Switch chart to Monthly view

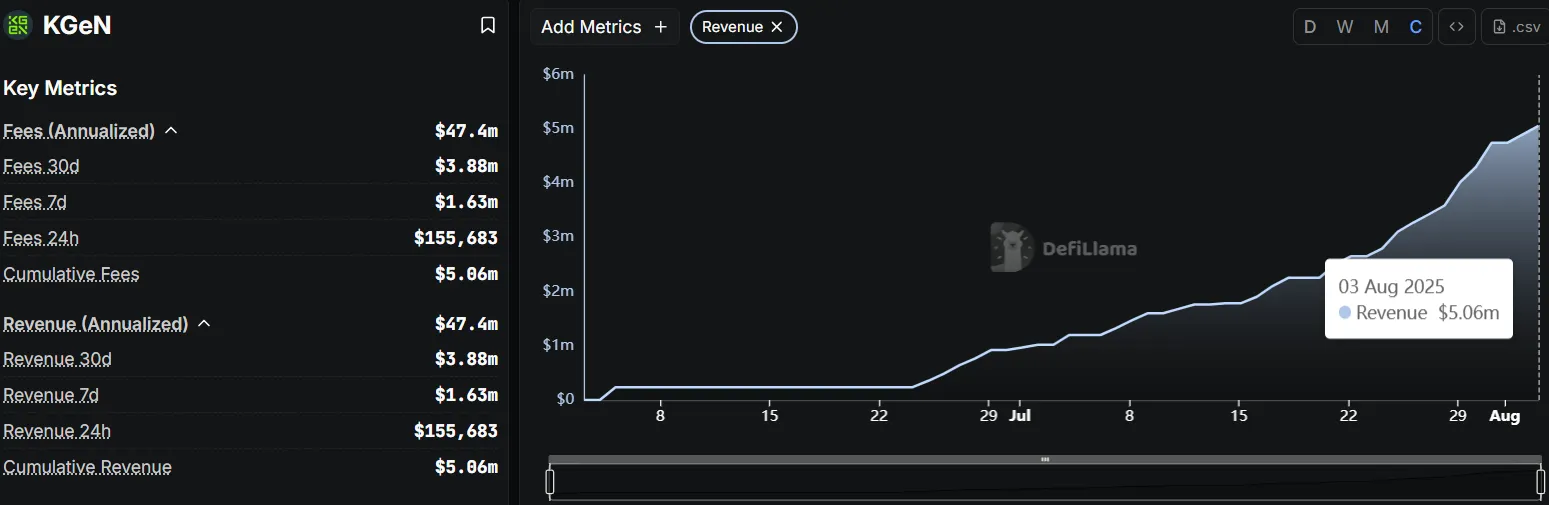[1381, 27]
